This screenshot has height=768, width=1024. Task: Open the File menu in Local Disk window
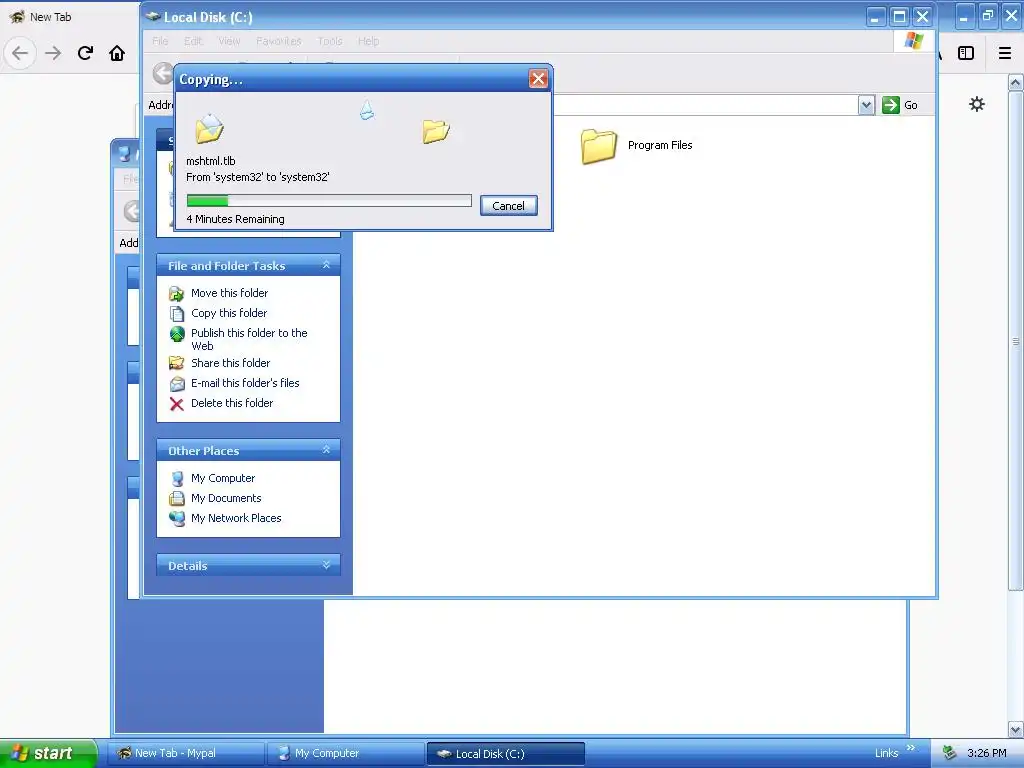[160, 41]
